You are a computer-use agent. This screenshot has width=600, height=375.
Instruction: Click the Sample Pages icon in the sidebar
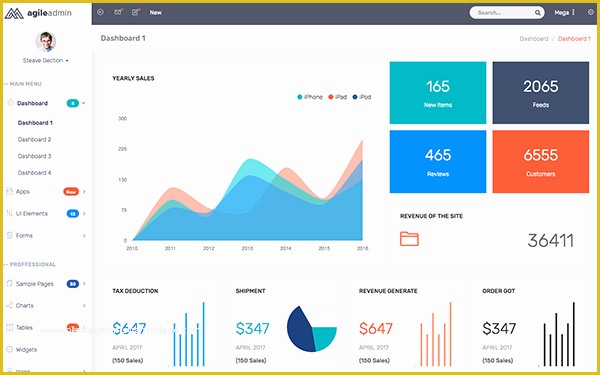tap(10, 284)
